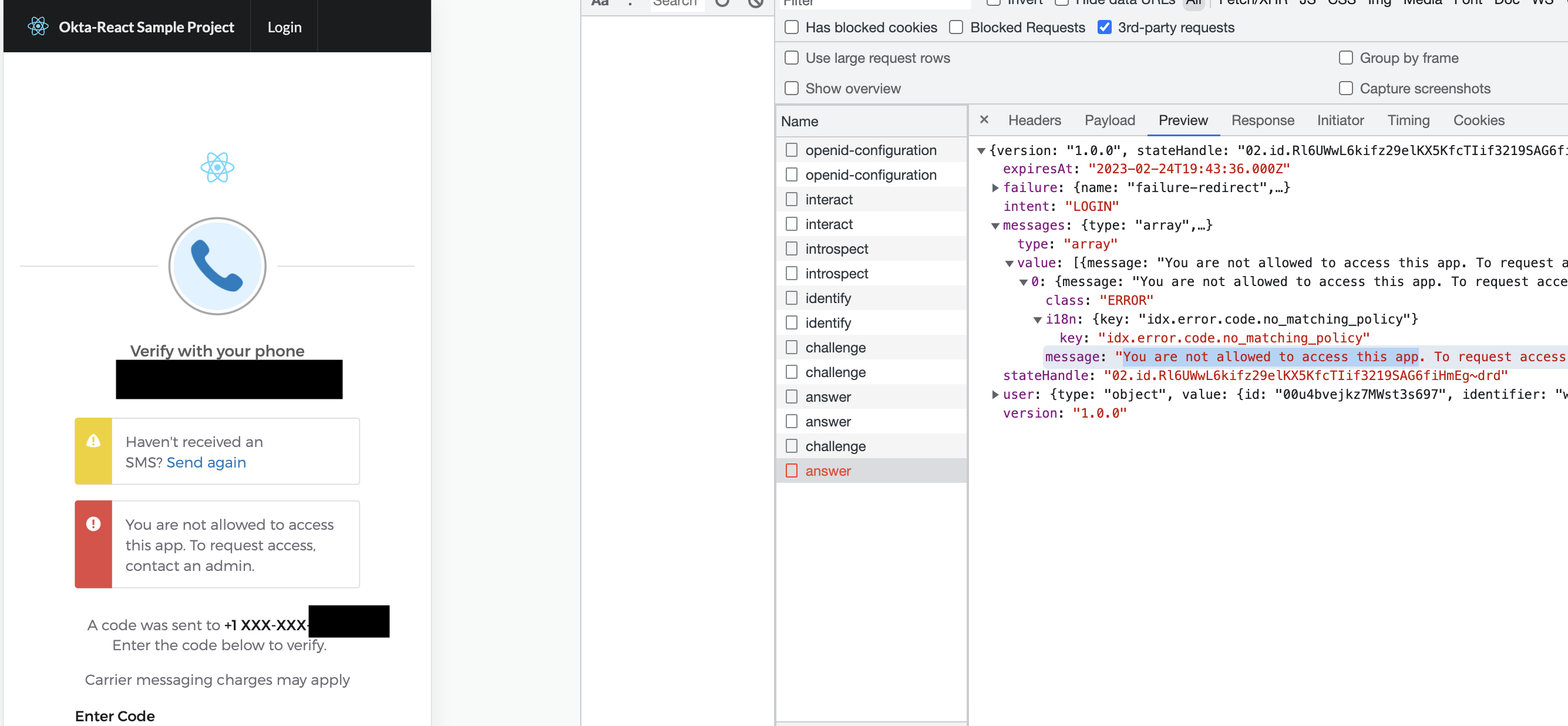Click the yellow warning icon
Image resolution: width=1568 pixels, height=726 pixels.
coord(93,441)
